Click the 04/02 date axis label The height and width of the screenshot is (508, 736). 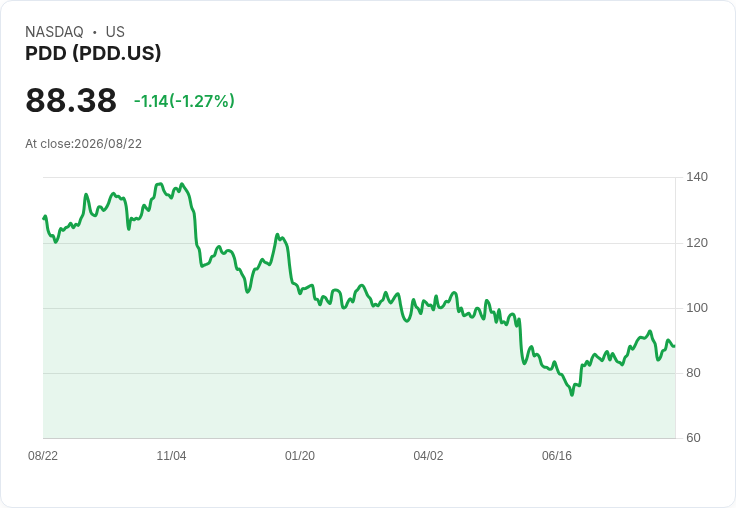(428, 455)
